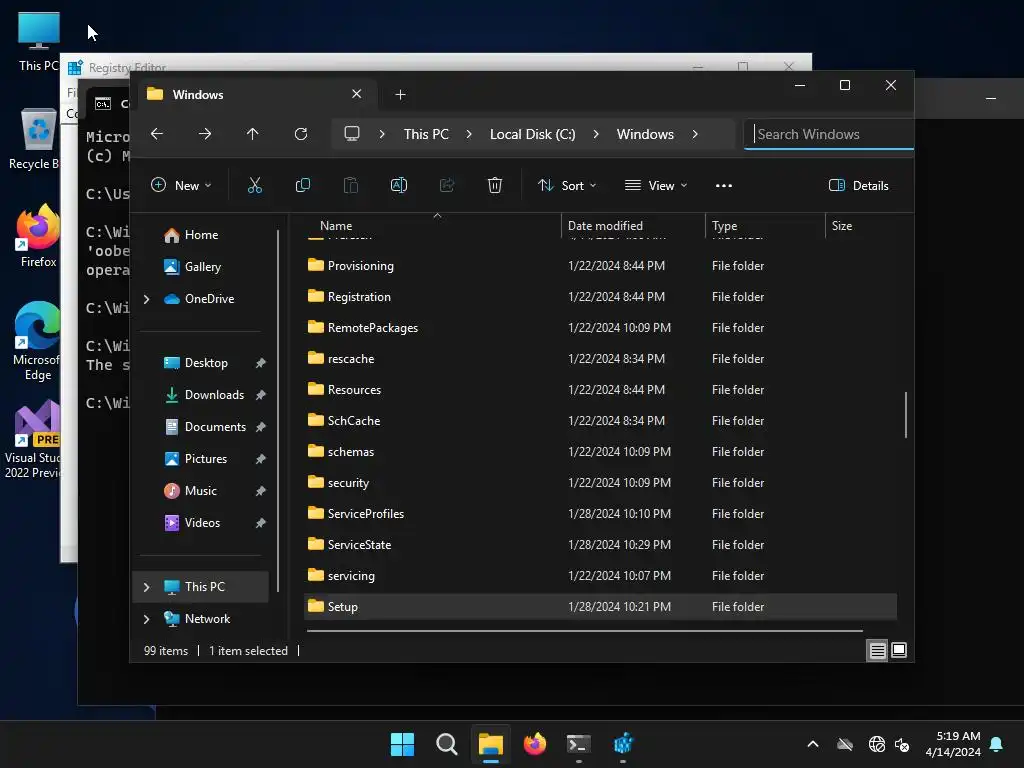Go back with the left arrow
The height and width of the screenshot is (768, 1024).
[157, 134]
